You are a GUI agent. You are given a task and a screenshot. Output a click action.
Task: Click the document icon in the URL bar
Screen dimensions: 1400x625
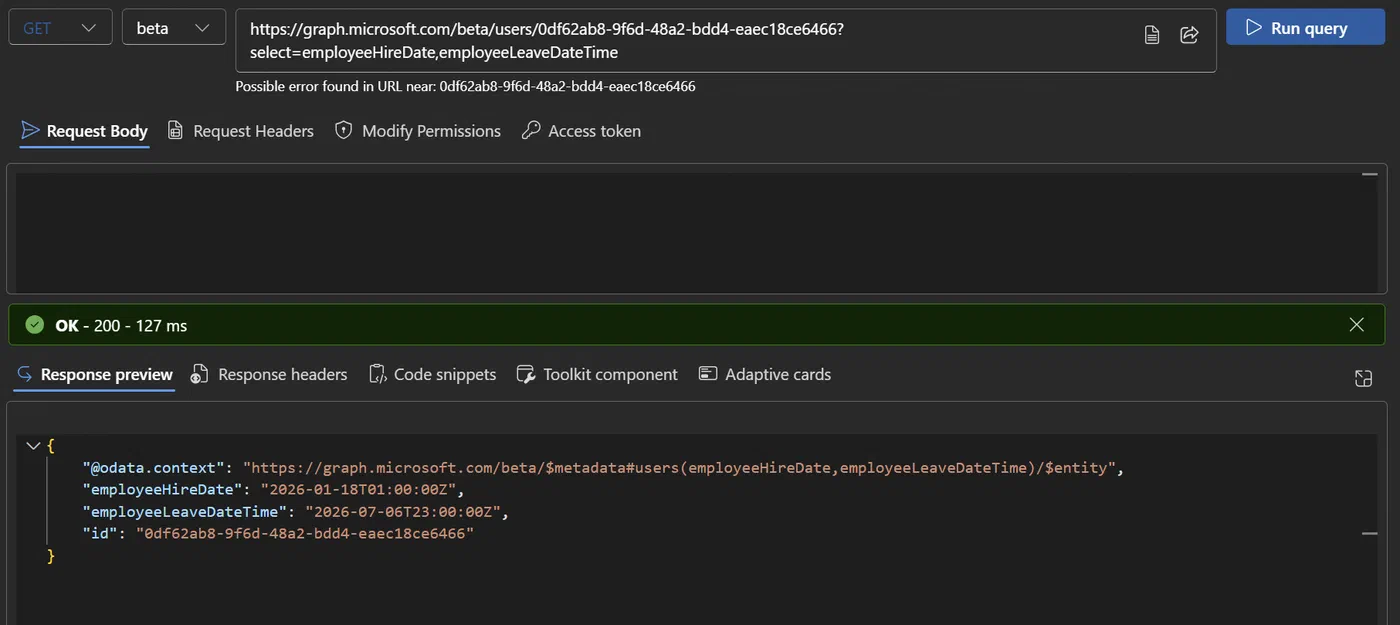1152,35
